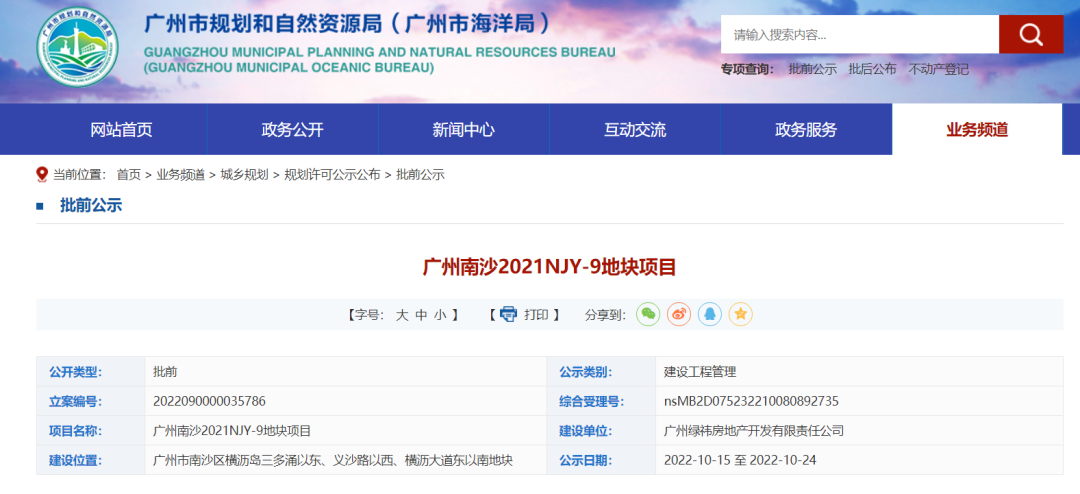The image size is (1080, 494).
Task: Share page via WeChat icon
Action: [647, 314]
